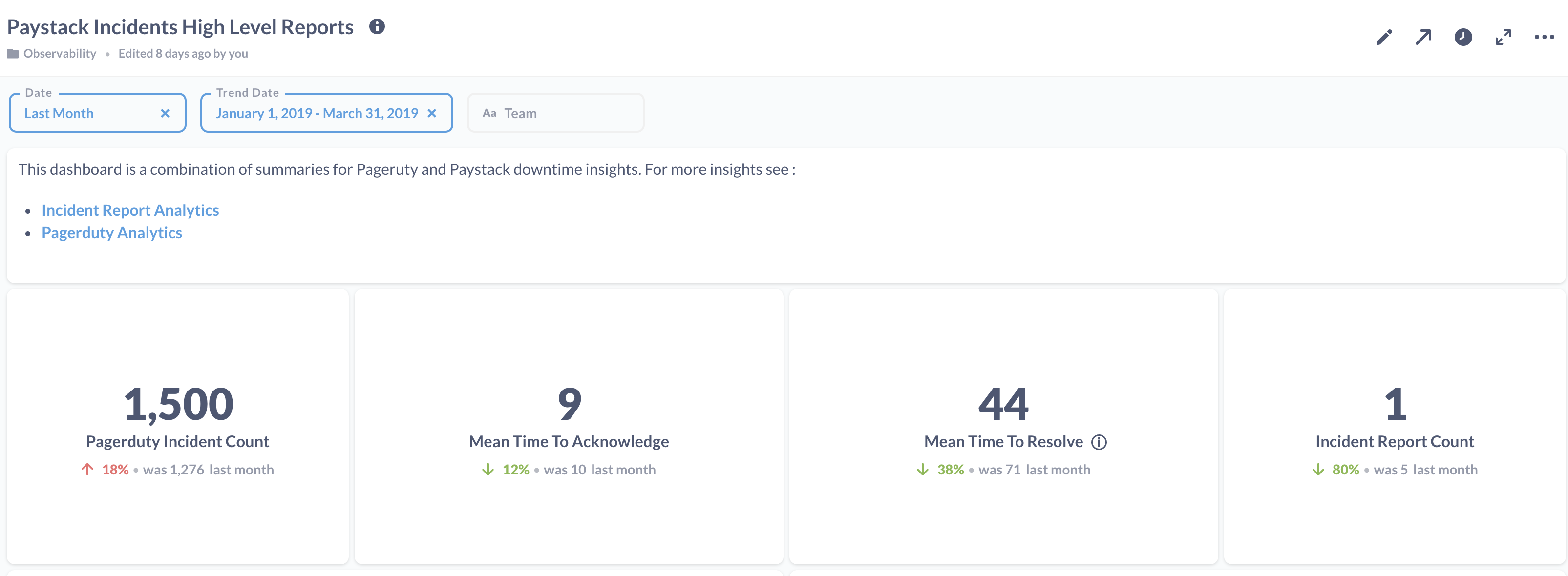
Task: Click the Pagerduty Incident Count title
Action: click(178, 442)
